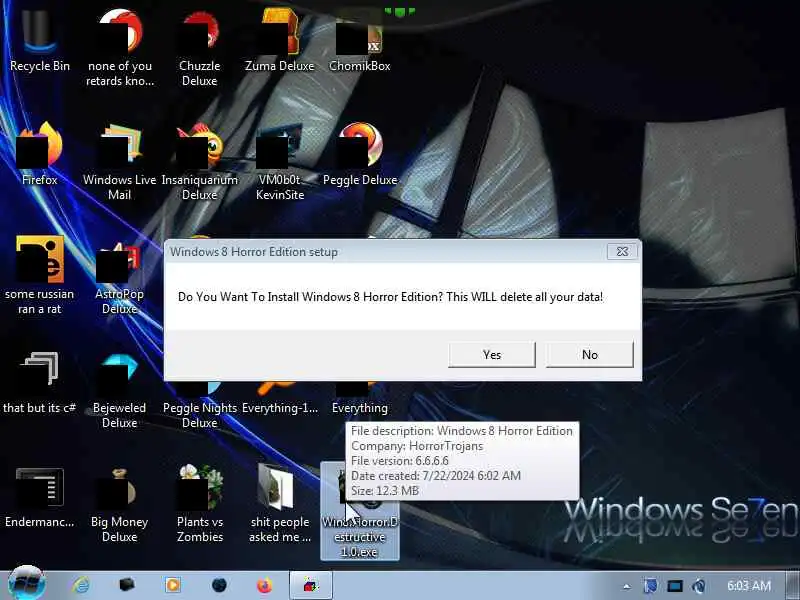Select the VM0b0t KevinSite desktop icon
The height and width of the screenshot is (600, 800).
click(280, 161)
